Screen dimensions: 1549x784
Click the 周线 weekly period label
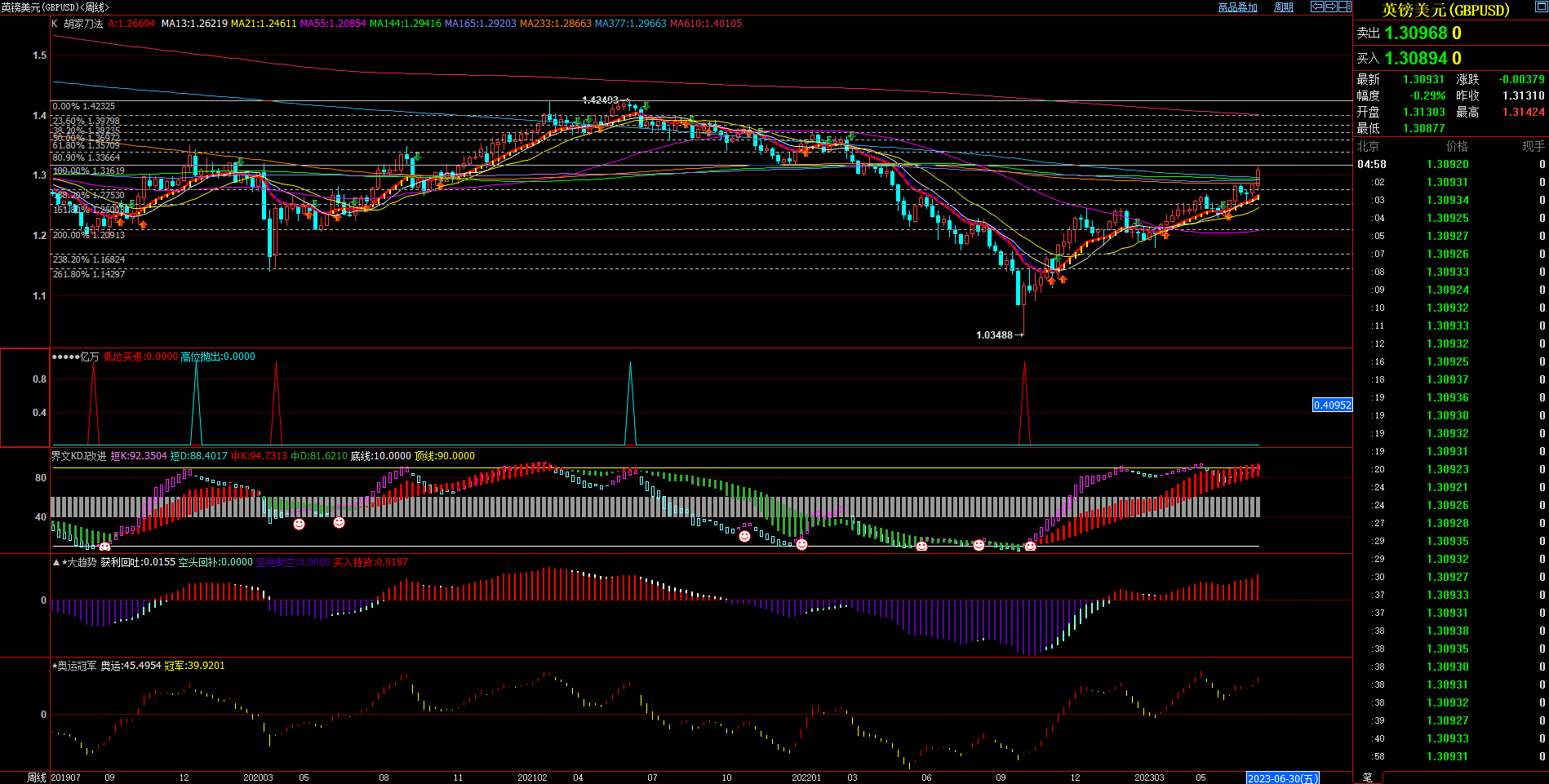[x=37, y=777]
